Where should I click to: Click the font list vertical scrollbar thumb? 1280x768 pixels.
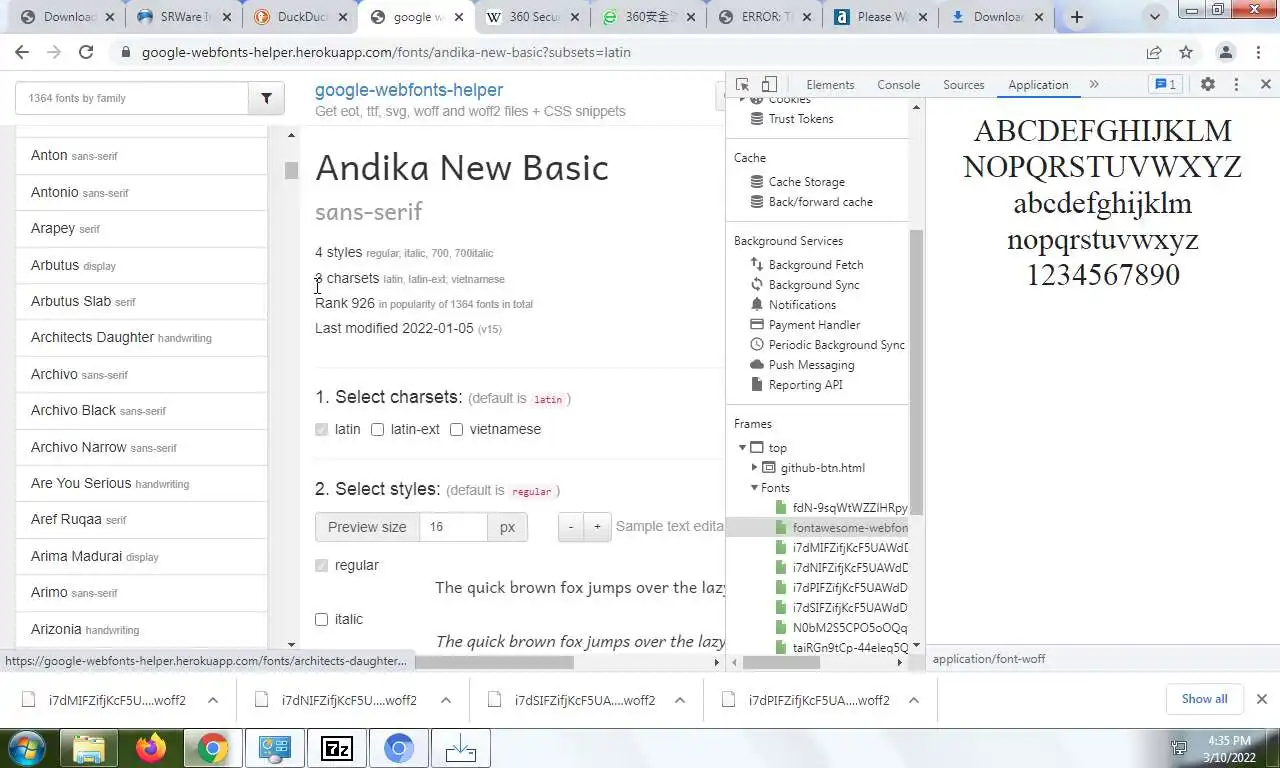pyautogui.click(x=291, y=171)
